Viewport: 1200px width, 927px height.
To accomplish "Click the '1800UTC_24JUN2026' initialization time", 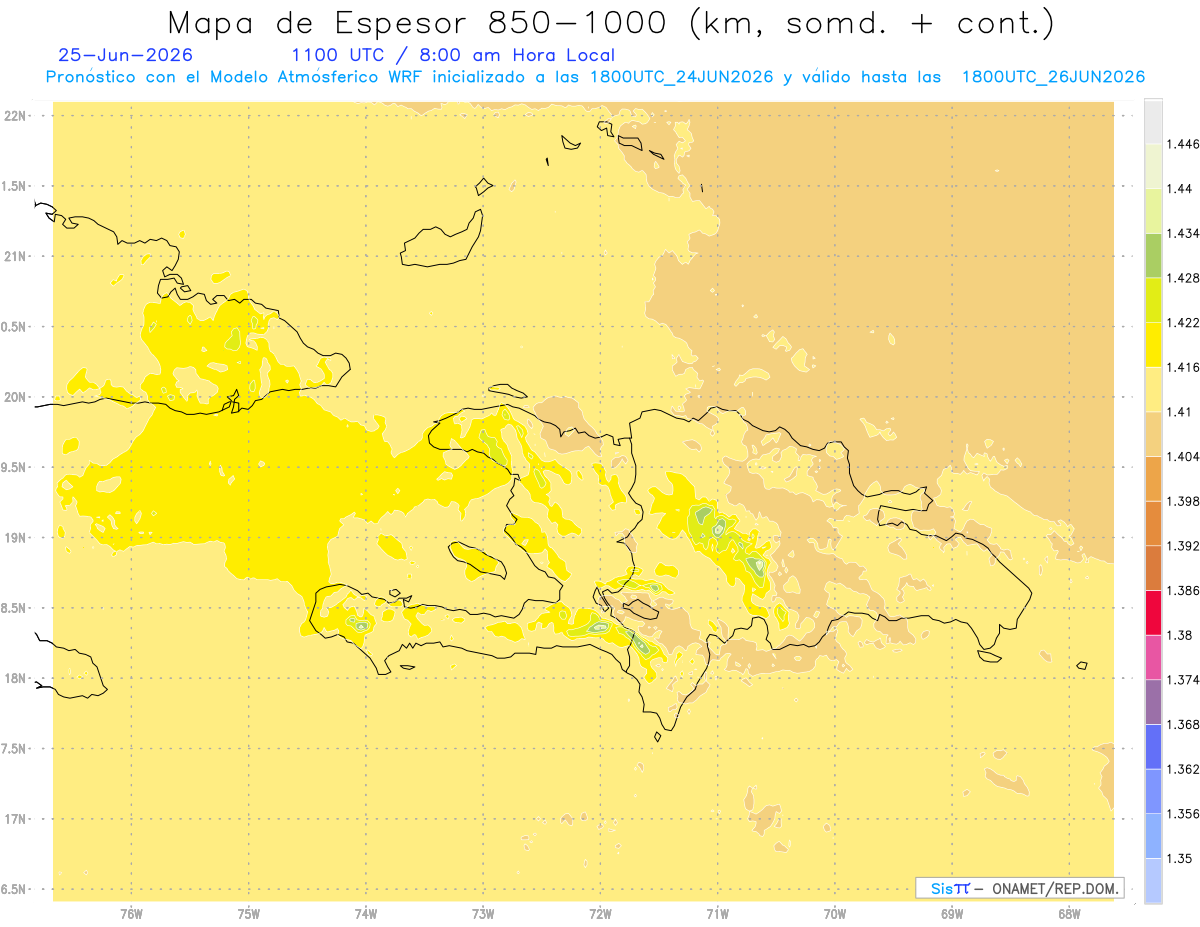I will point(682,77).
